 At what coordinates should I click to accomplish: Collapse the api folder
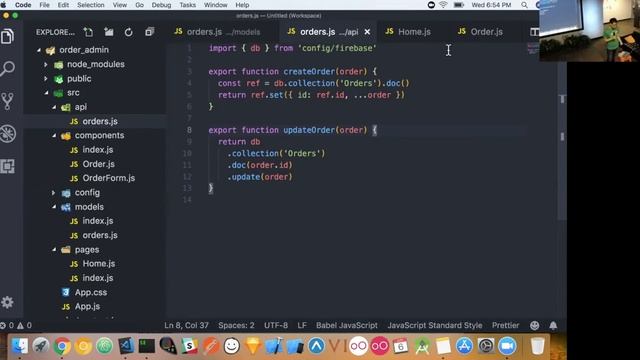pos(54,107)
